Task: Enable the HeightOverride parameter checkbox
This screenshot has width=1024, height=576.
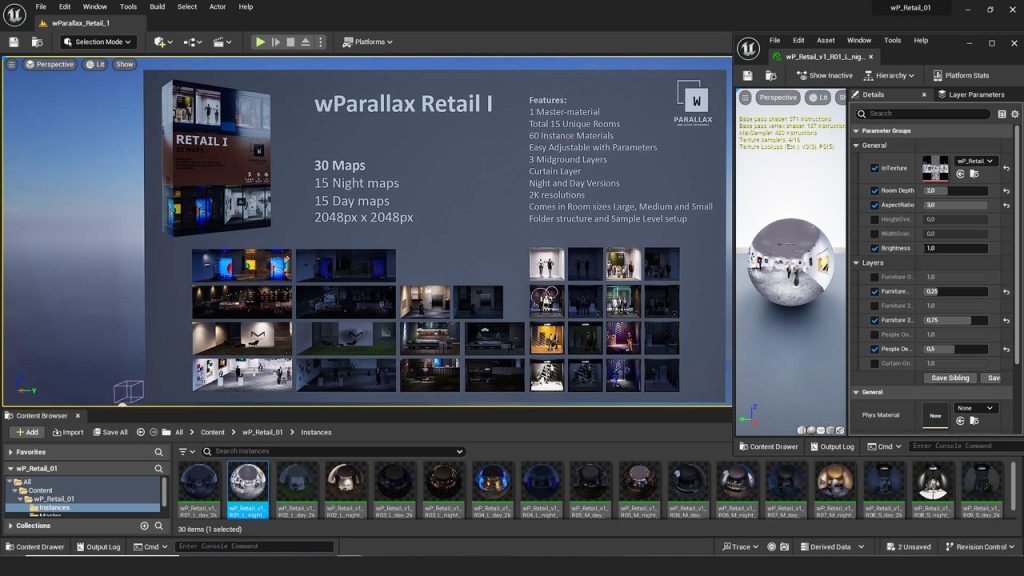Action: tap(875, 219)
